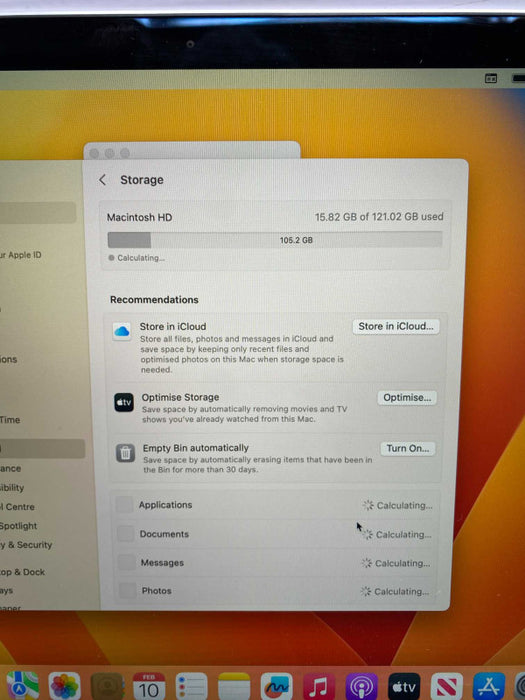Open App Store from the Dock
The width and height of the screenshot is (525, 700).
coord(489,687)
